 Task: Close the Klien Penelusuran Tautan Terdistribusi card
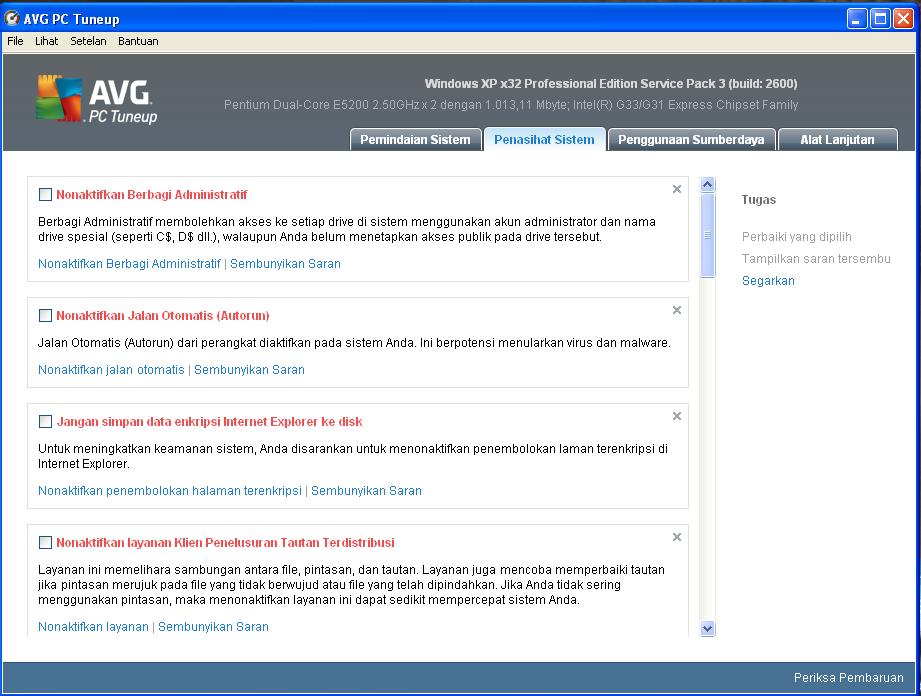point(677,537)
